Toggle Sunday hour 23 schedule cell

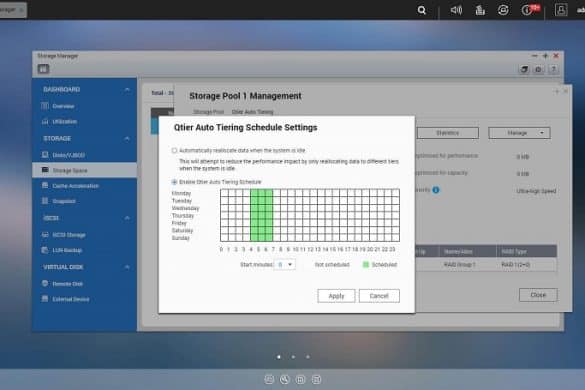(x=396, y=238)
